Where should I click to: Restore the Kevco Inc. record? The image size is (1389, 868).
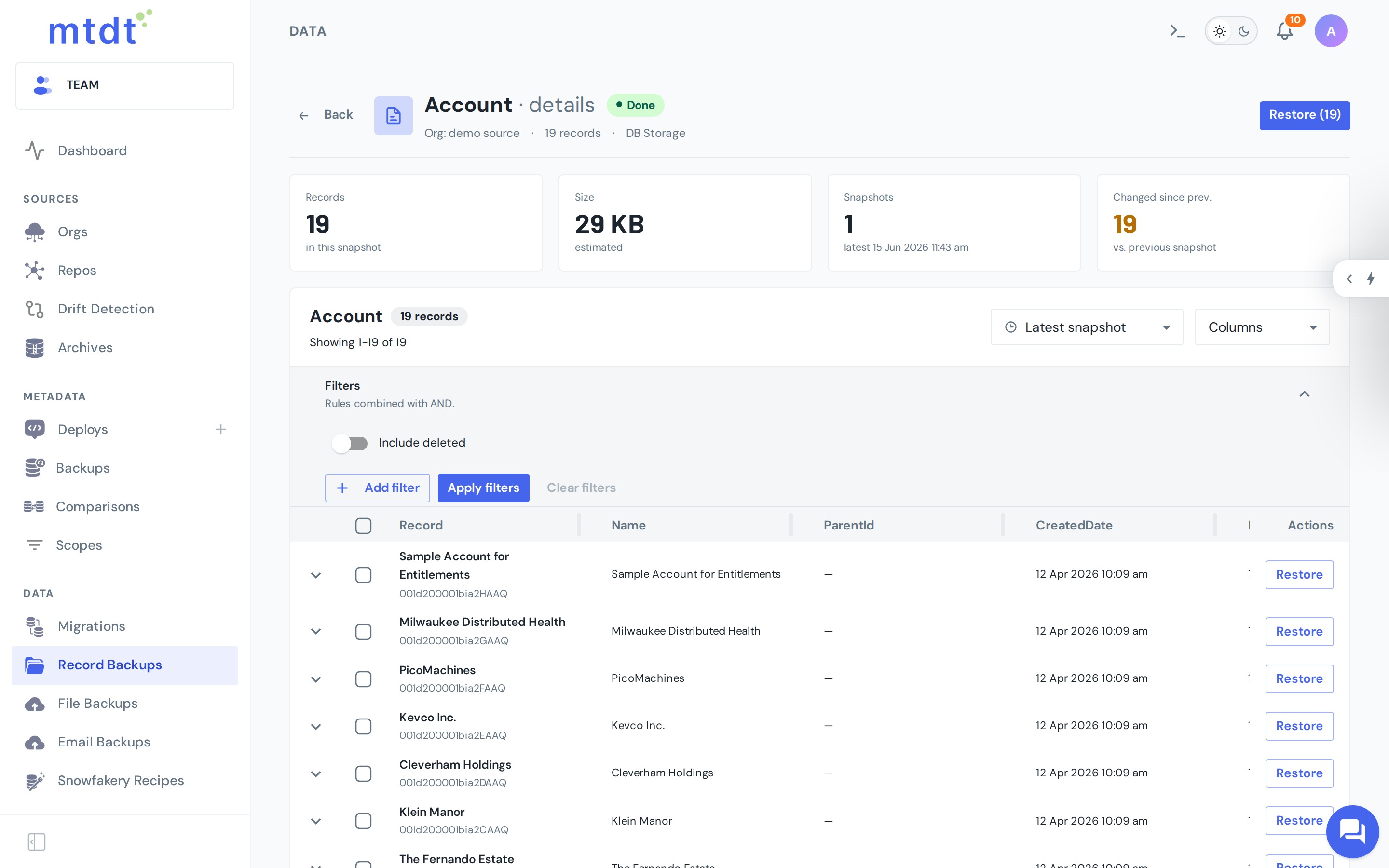click(x=1299, y=726)
